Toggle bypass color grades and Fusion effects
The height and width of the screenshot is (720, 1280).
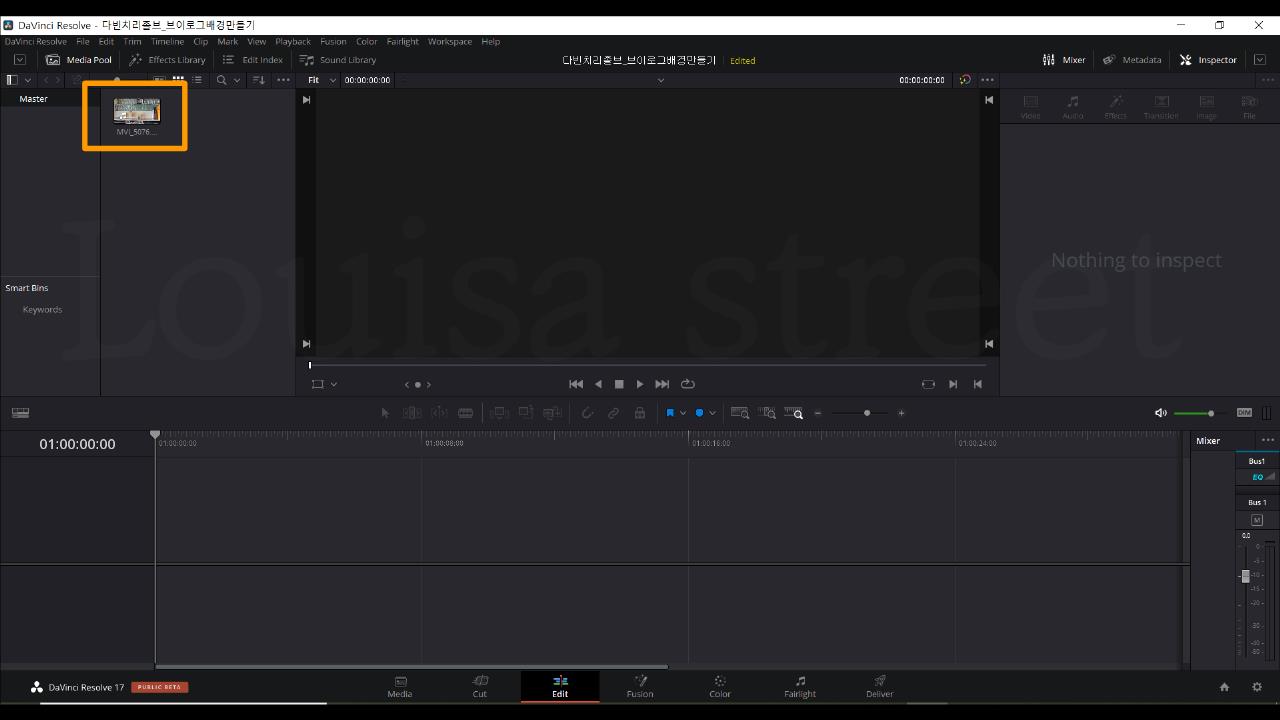965,80
